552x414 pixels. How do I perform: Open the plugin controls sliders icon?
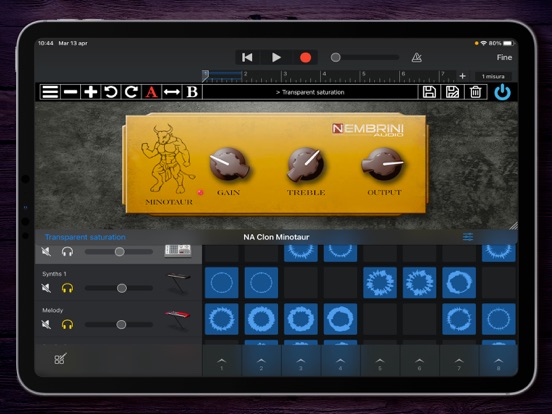[468, 237]
